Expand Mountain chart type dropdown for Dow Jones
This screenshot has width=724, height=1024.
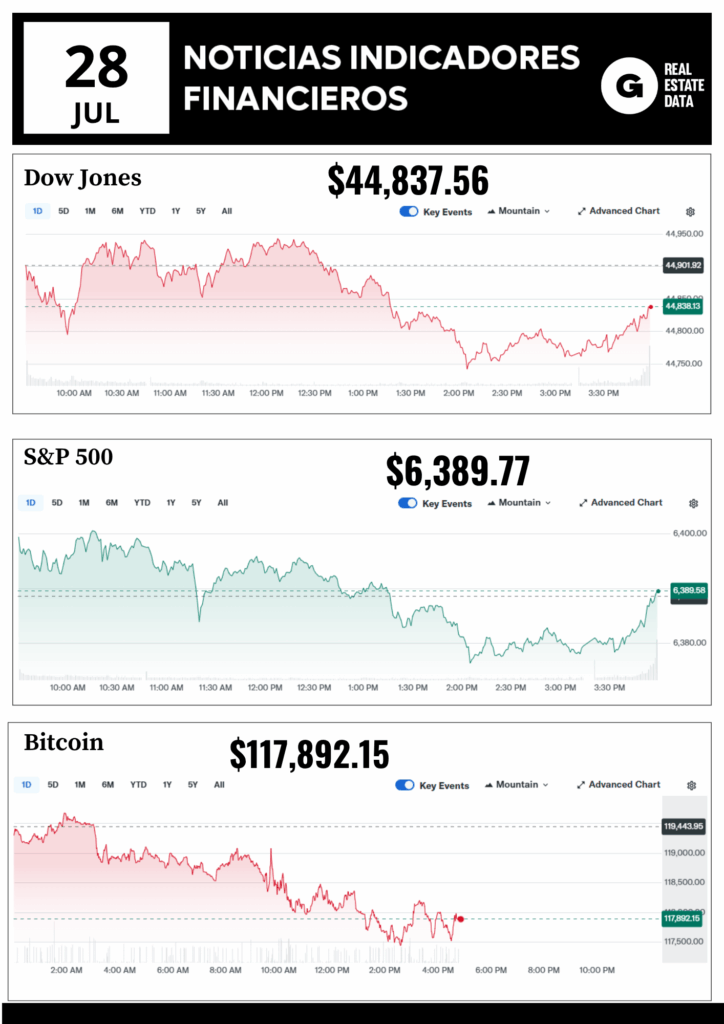[x=519, y=211]
